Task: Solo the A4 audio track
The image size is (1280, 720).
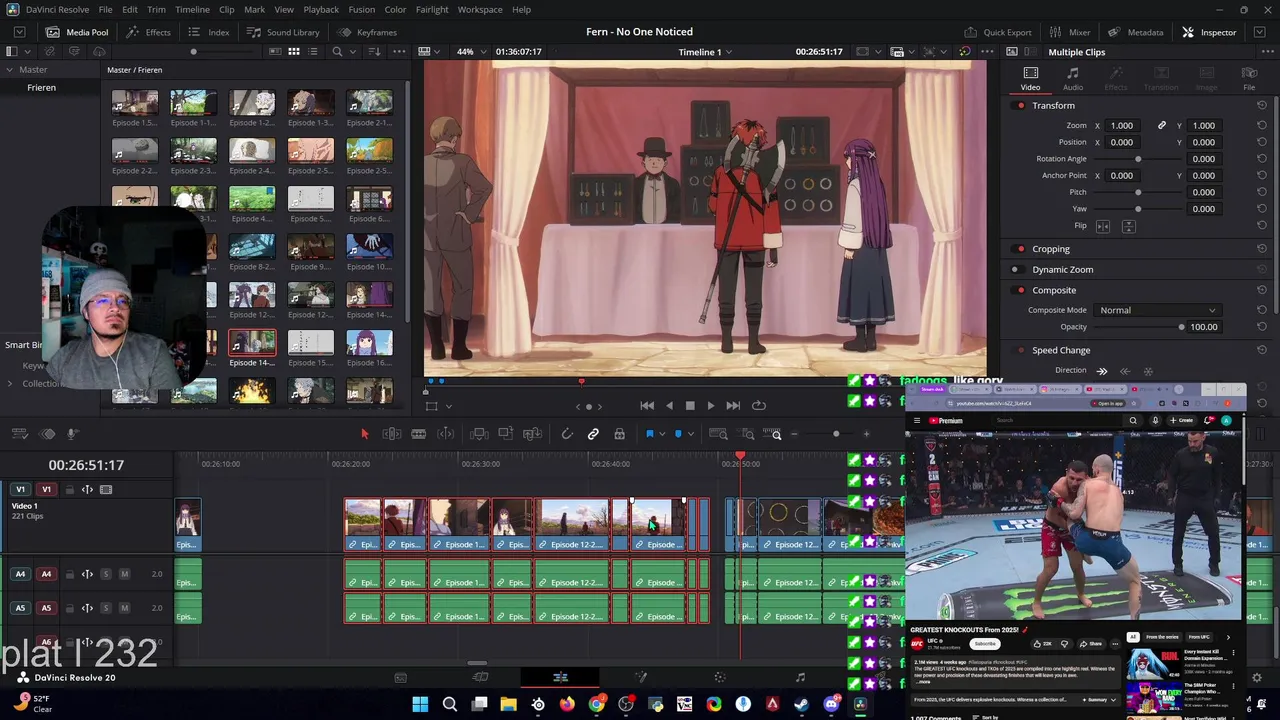Action: (x=106, y=574)
